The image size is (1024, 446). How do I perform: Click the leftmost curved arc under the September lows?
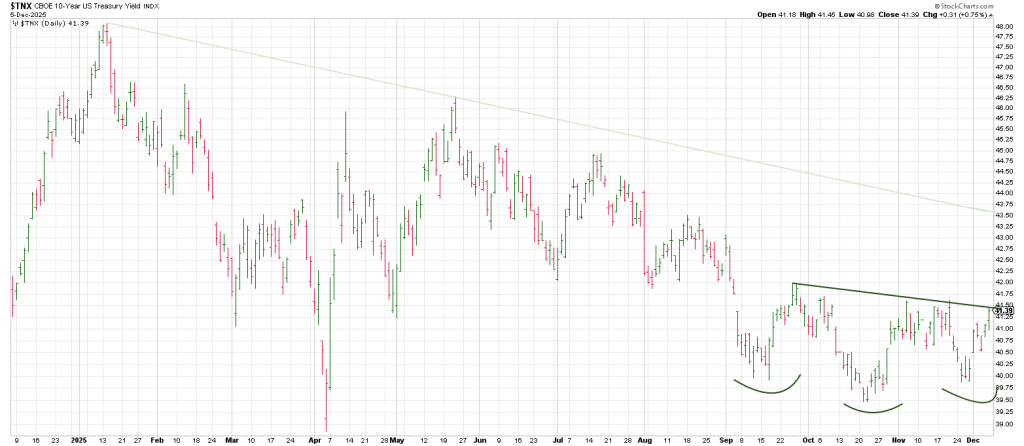768,386
